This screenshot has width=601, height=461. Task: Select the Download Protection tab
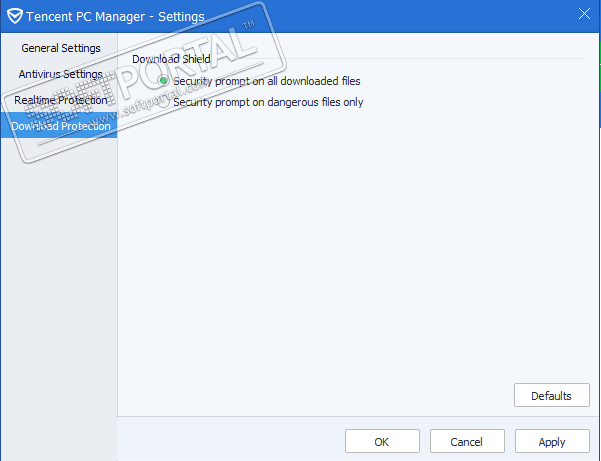[x=61, y=125]
